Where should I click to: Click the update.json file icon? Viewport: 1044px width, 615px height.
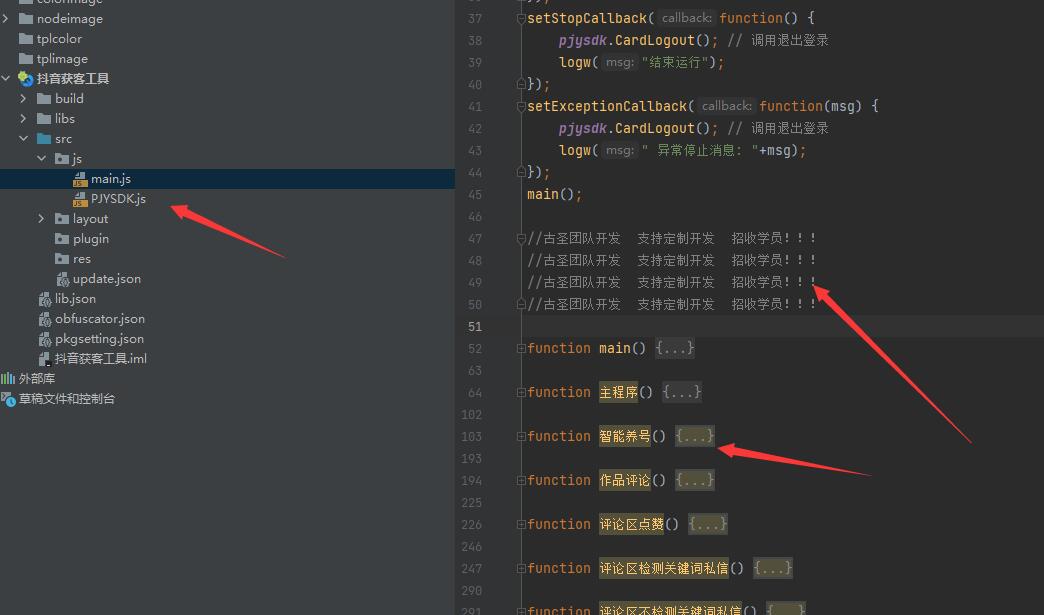63,279
